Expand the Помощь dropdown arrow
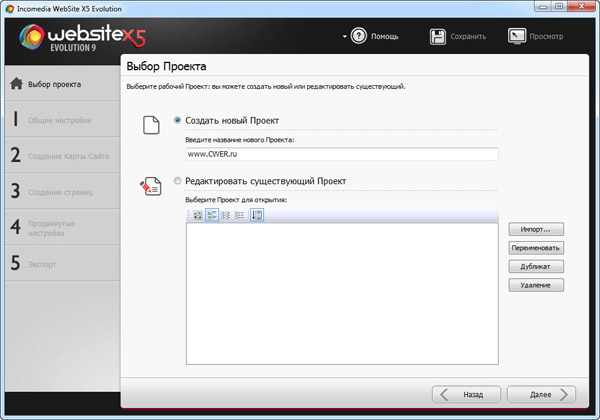Screen dimensions: 600x420 tap(344, 37)
